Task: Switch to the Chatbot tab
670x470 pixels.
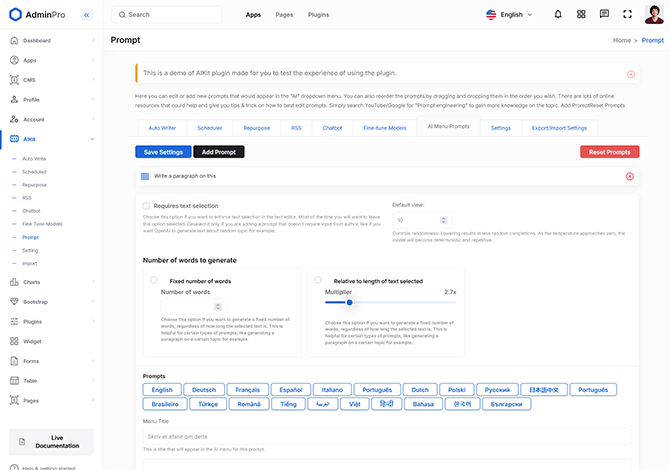Action: pos(332,128)
